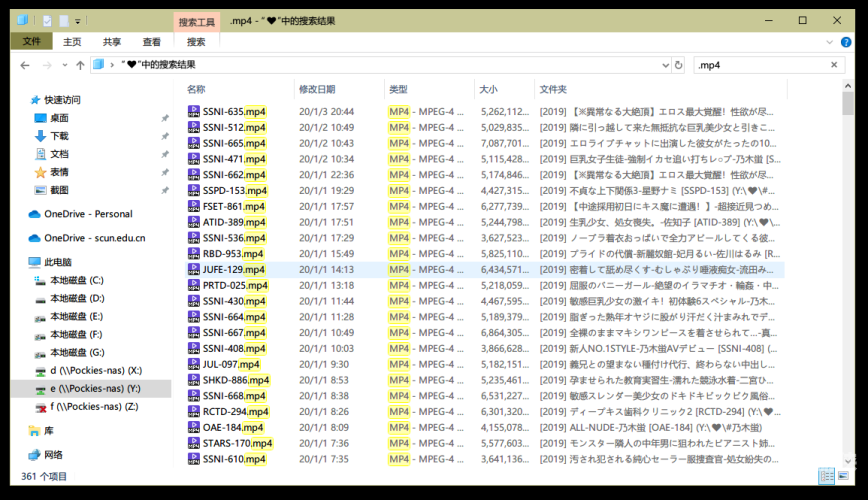The image size is (868, 500).
Task: Open the 截图 folder
Action: point(59,190)
